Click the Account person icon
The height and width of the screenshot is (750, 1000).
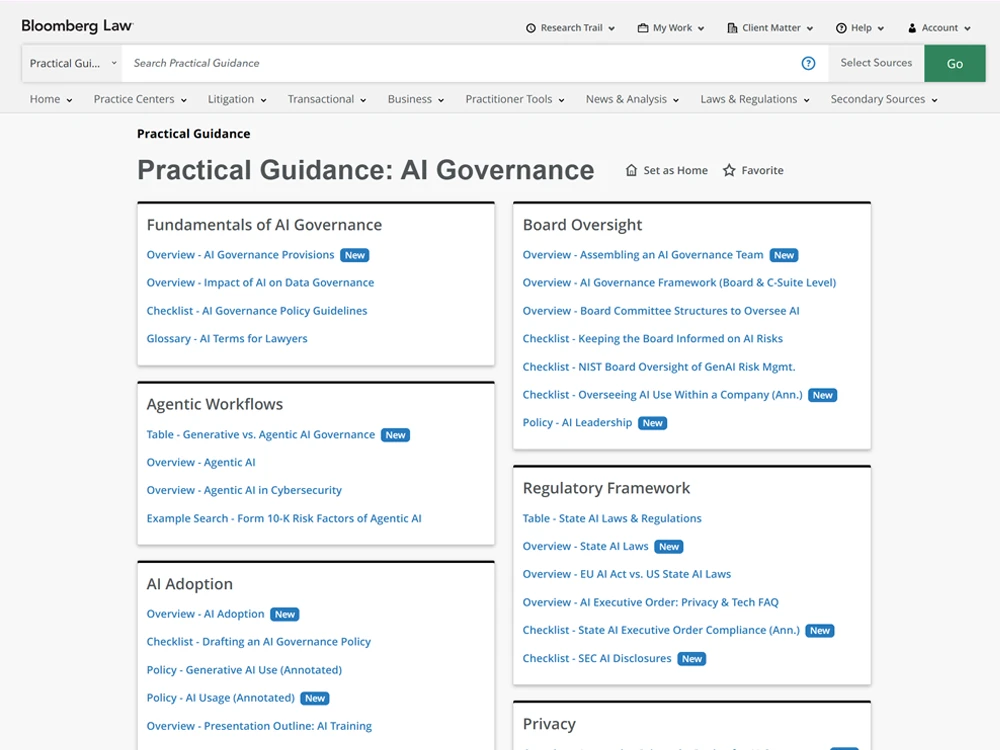tap(912, 28)
